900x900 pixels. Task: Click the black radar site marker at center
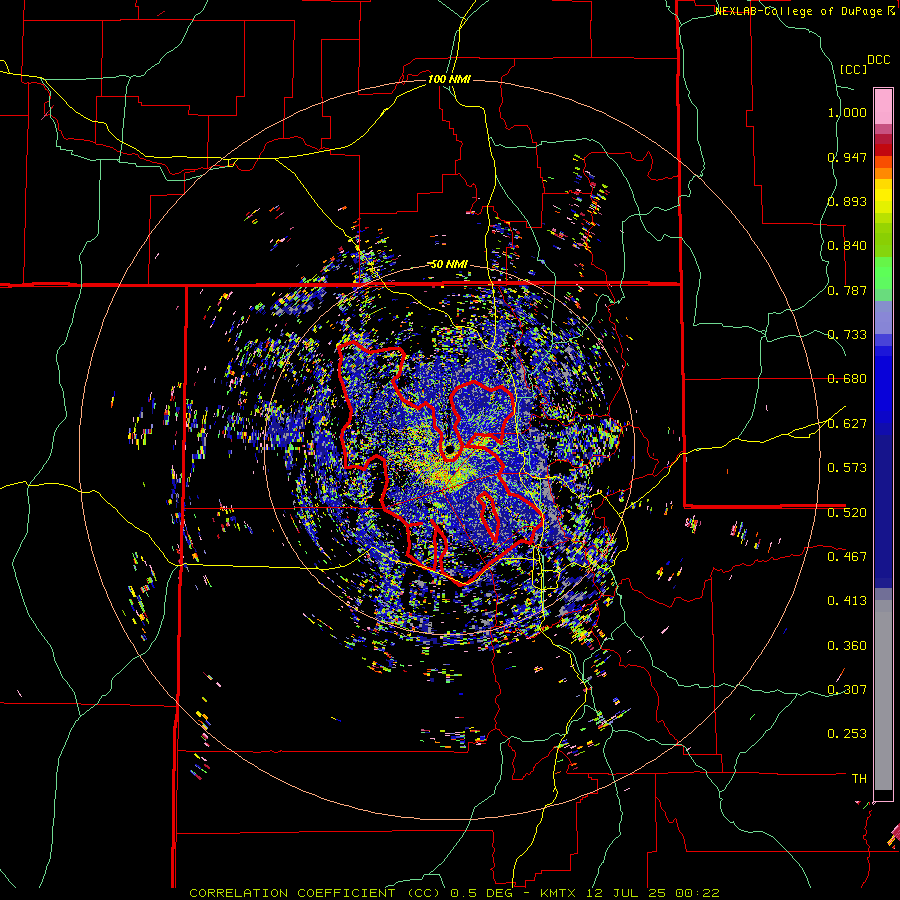coord(449,449)
